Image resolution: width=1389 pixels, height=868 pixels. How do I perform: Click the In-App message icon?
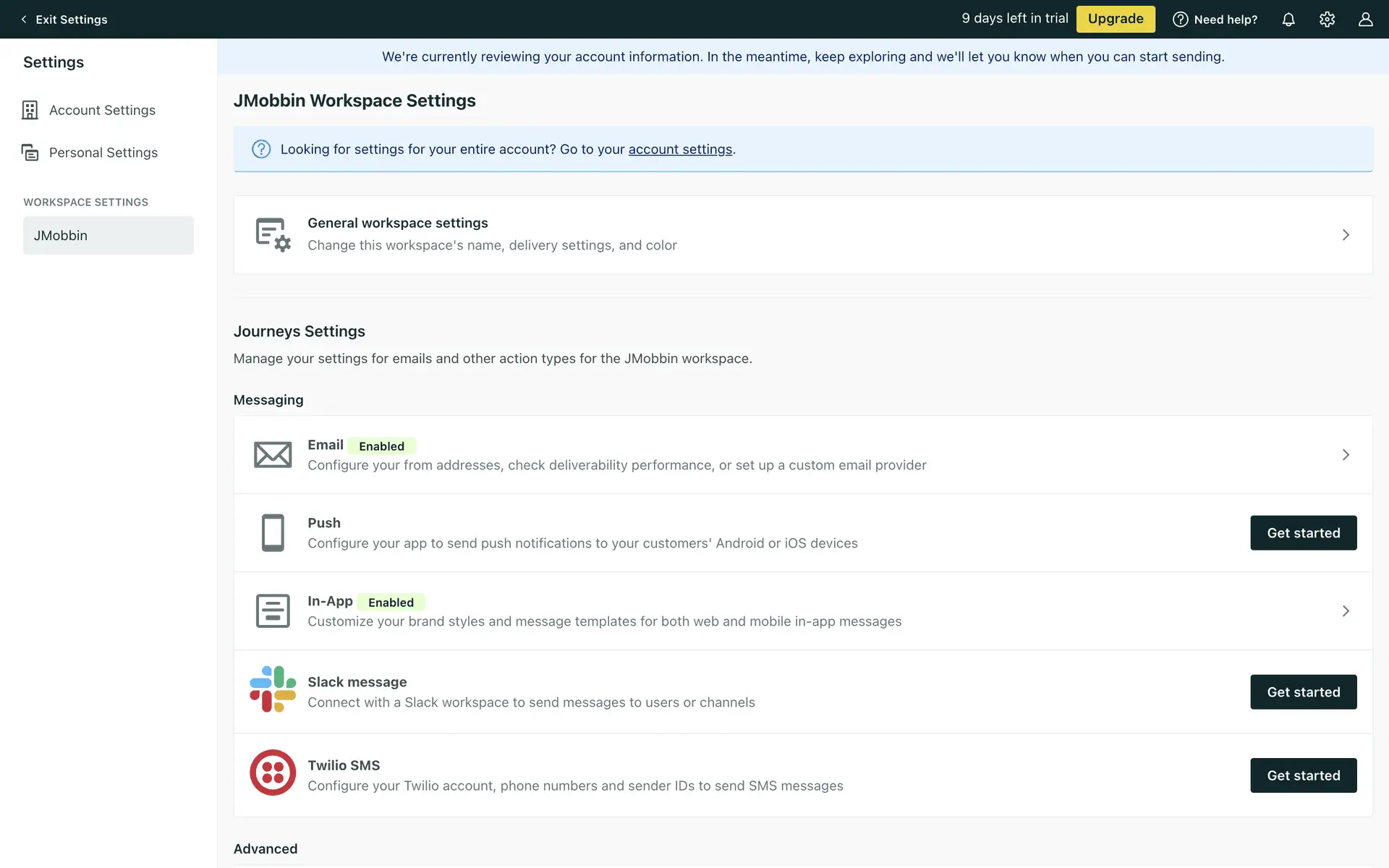tap(273, 611)
